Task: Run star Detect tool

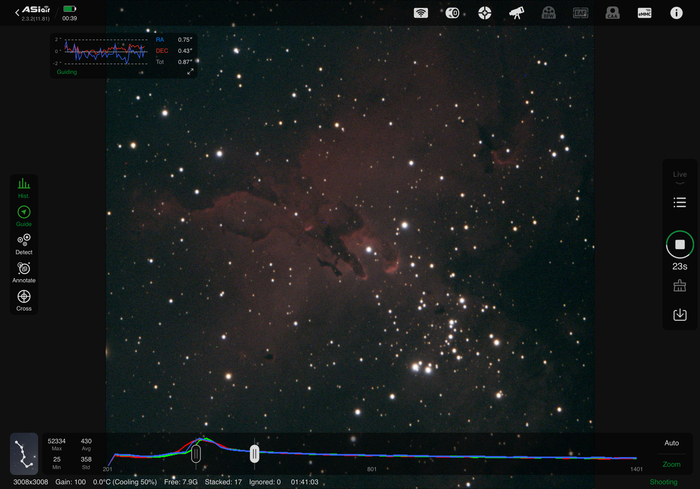Action: click(24, 244)
